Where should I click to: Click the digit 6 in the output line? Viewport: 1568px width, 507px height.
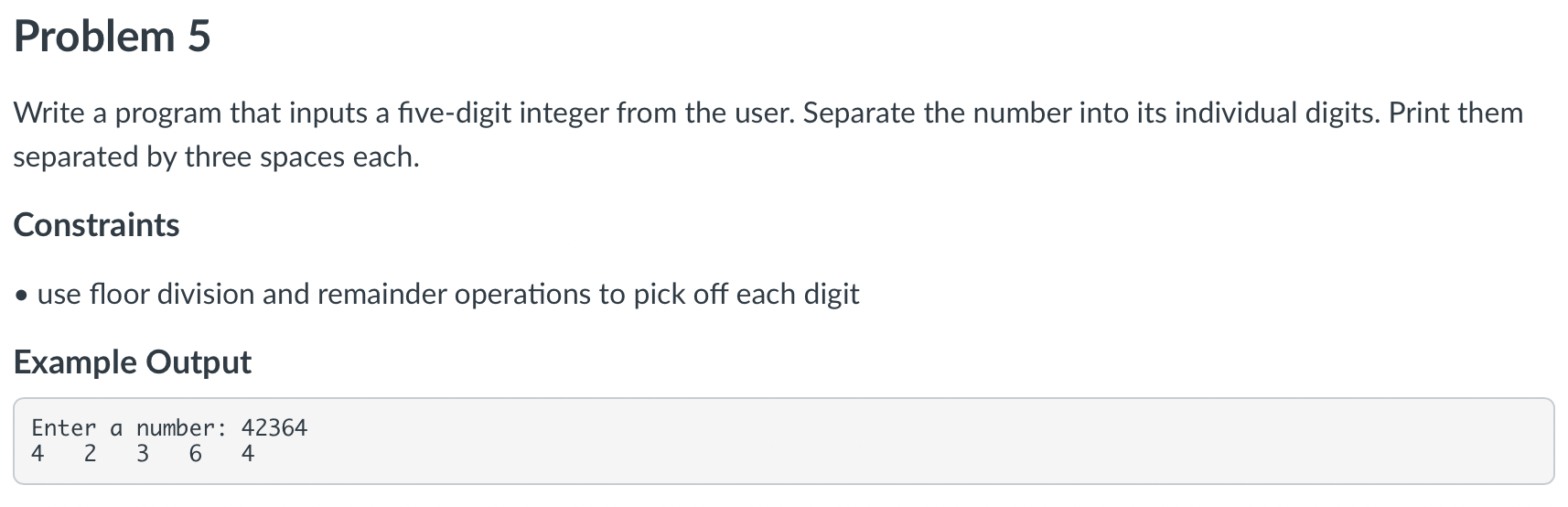(195, 454)
